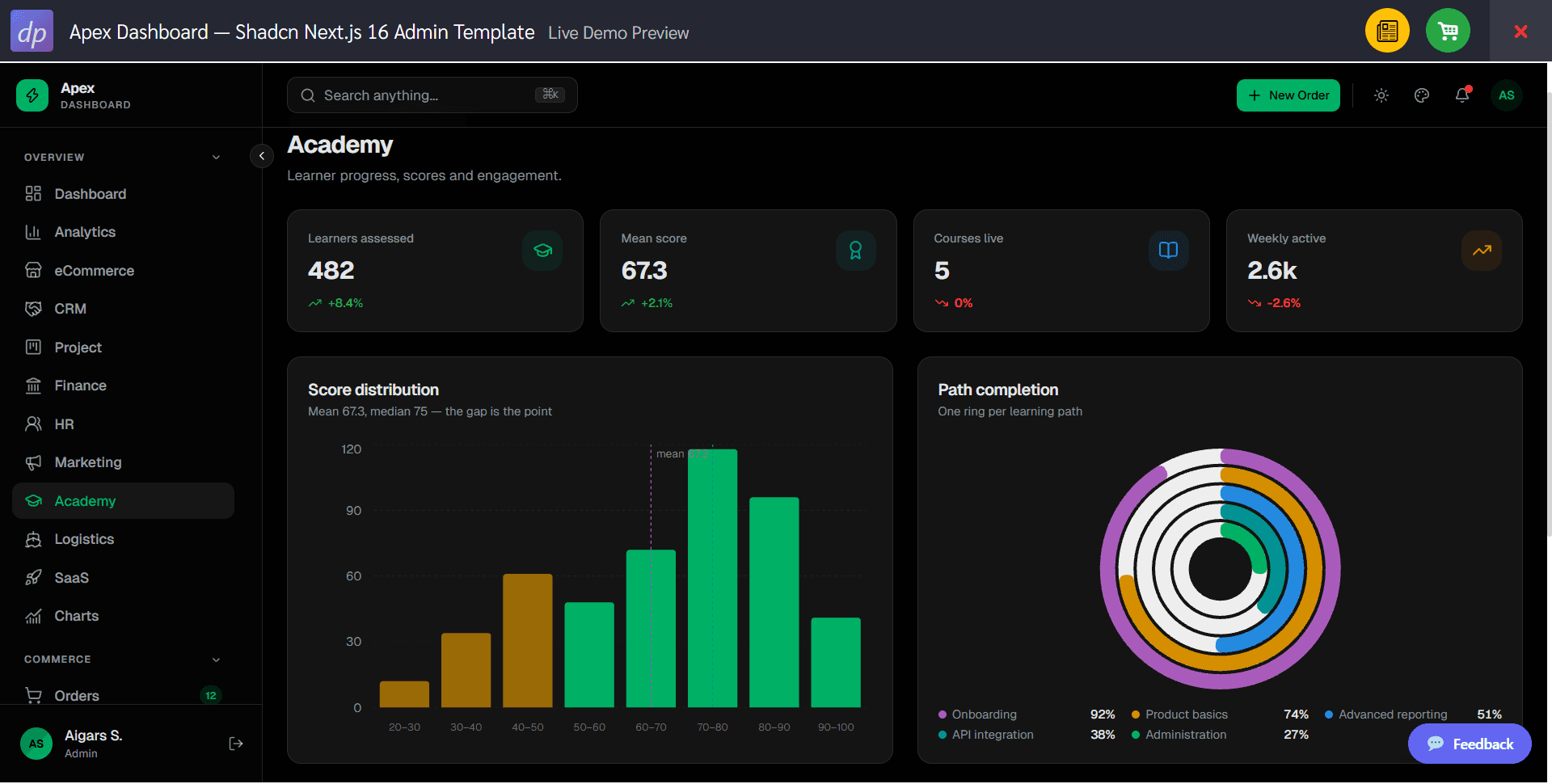Open Logistics from the sidebar
This screenshot has height=784, width=1552.
click(x=123, y=539)
